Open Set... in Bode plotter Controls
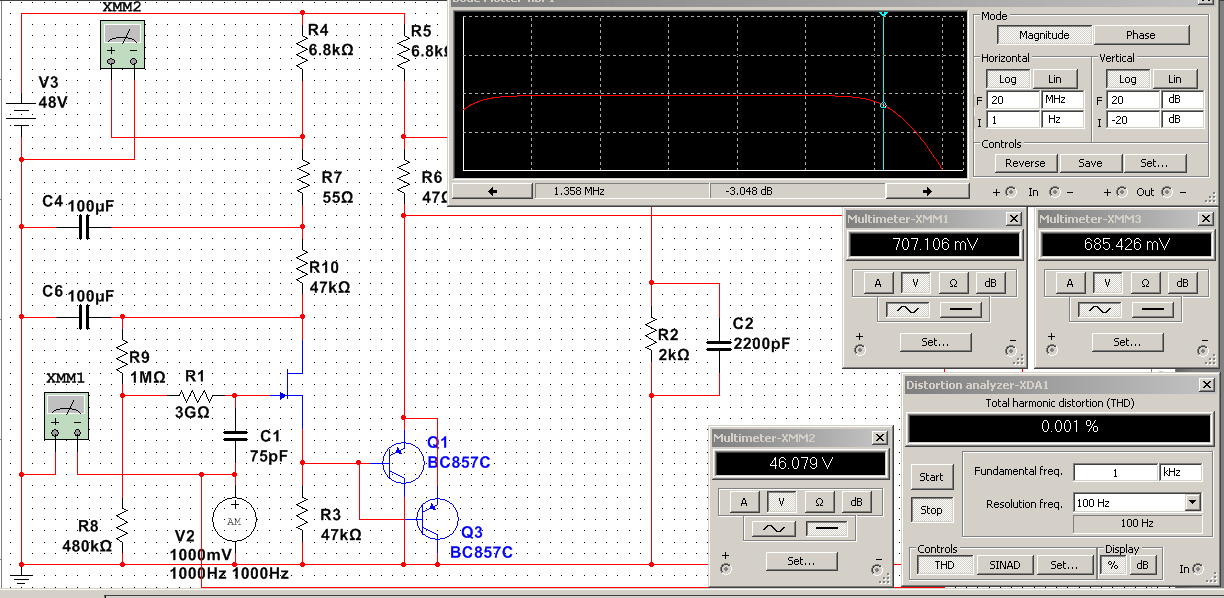 [1155, 163]
